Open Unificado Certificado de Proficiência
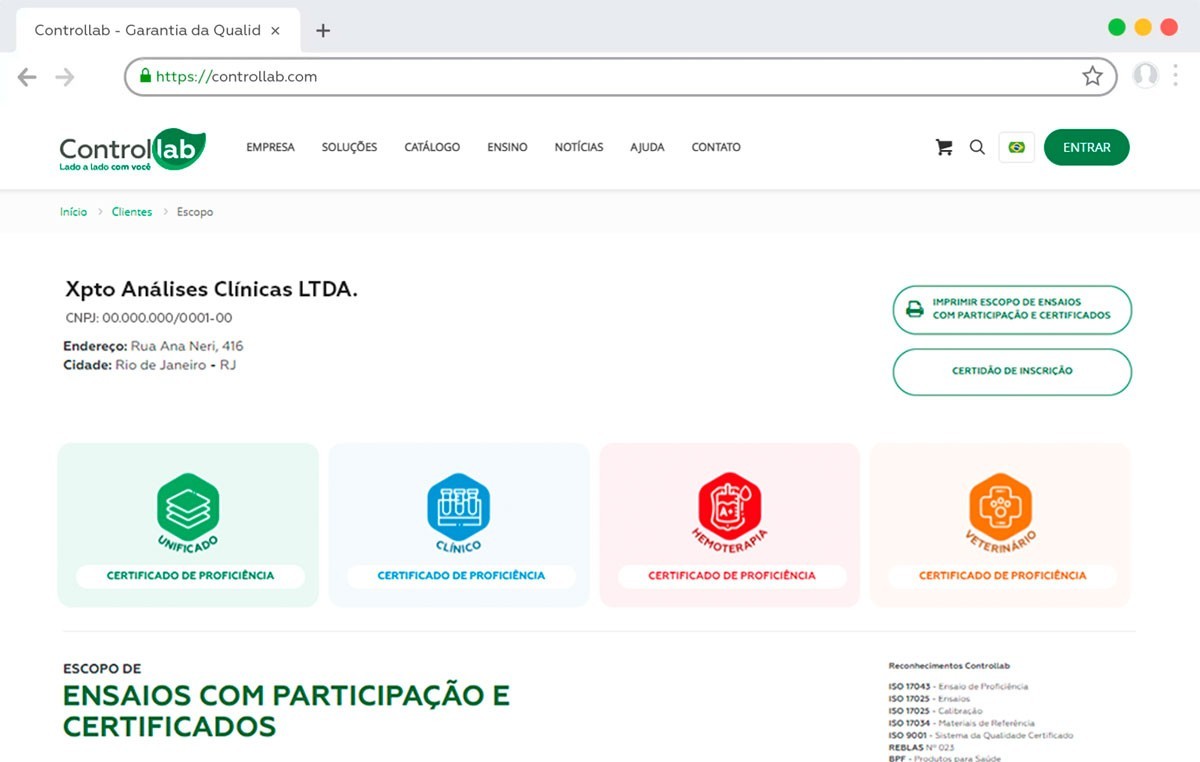This screenshot has height=762, width=1200. [x=190, y=576]
